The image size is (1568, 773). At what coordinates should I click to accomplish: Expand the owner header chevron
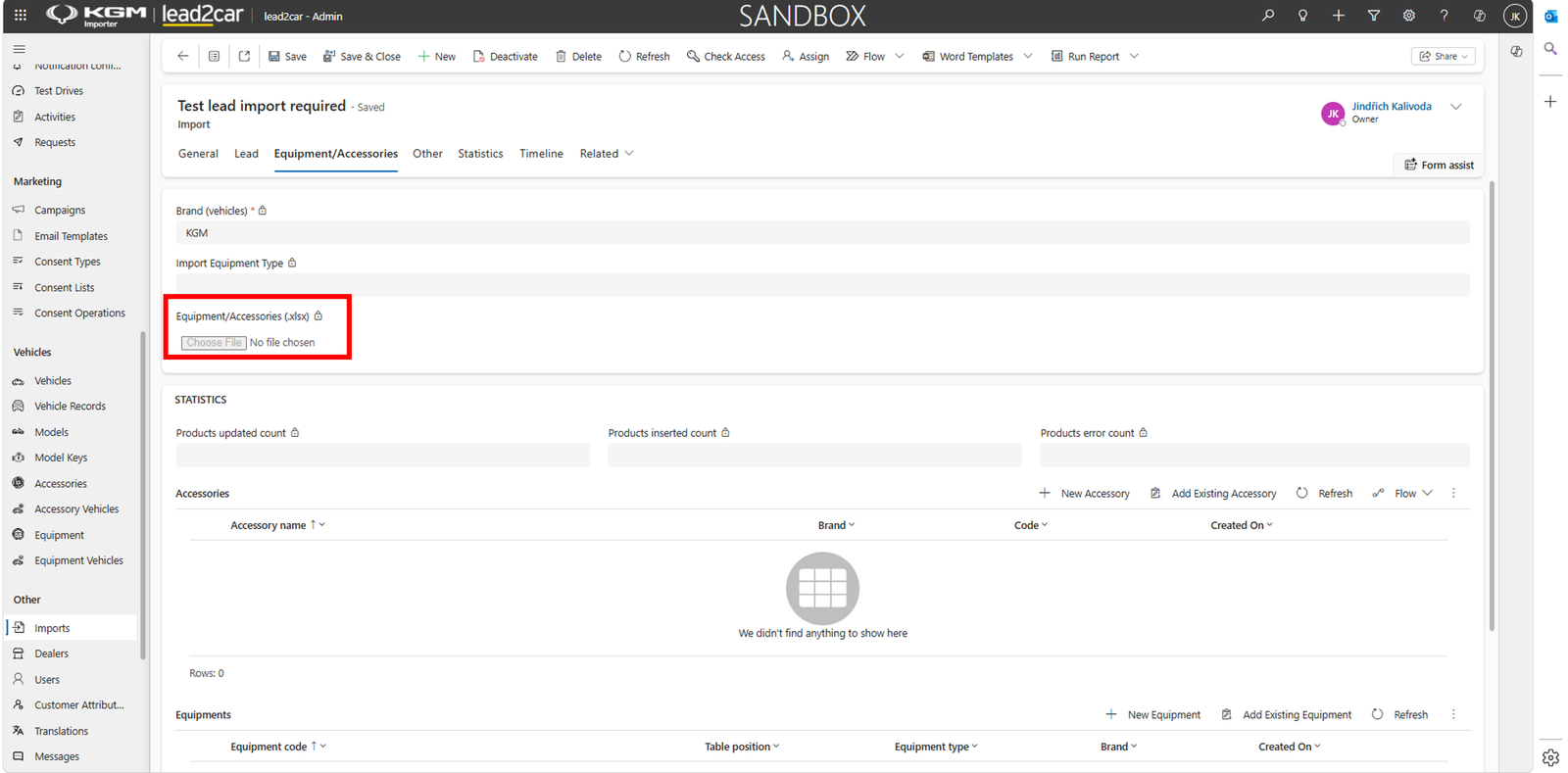(x=1456, y=107)
